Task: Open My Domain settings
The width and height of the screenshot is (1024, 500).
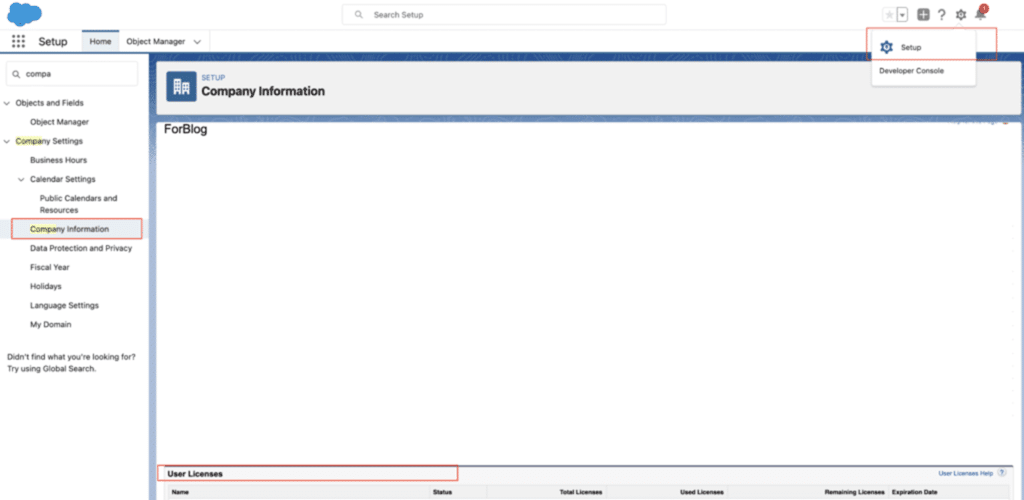Action: pos(51,324)
